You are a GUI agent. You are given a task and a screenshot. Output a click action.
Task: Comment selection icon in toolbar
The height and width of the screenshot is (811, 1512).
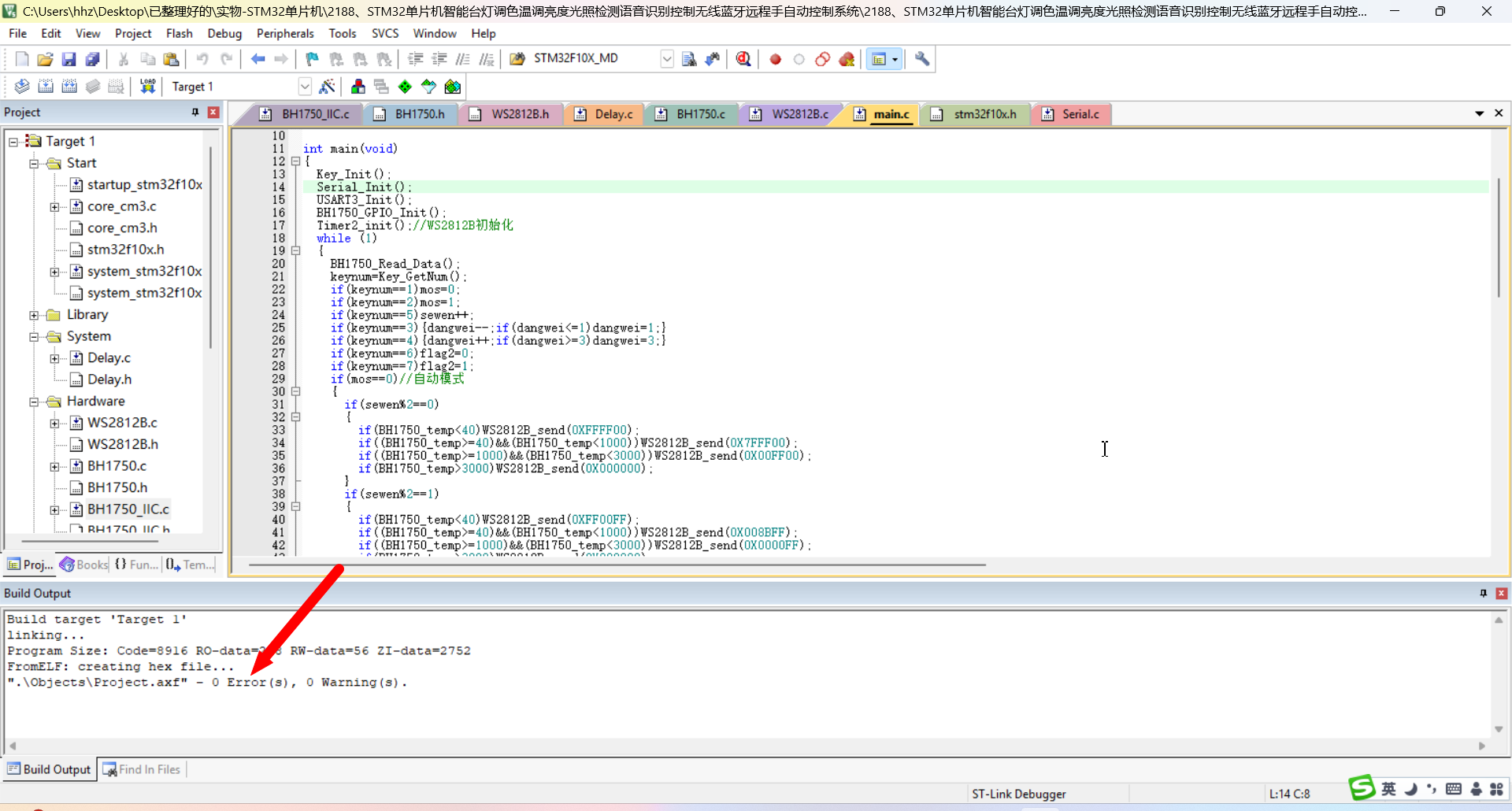463,59
